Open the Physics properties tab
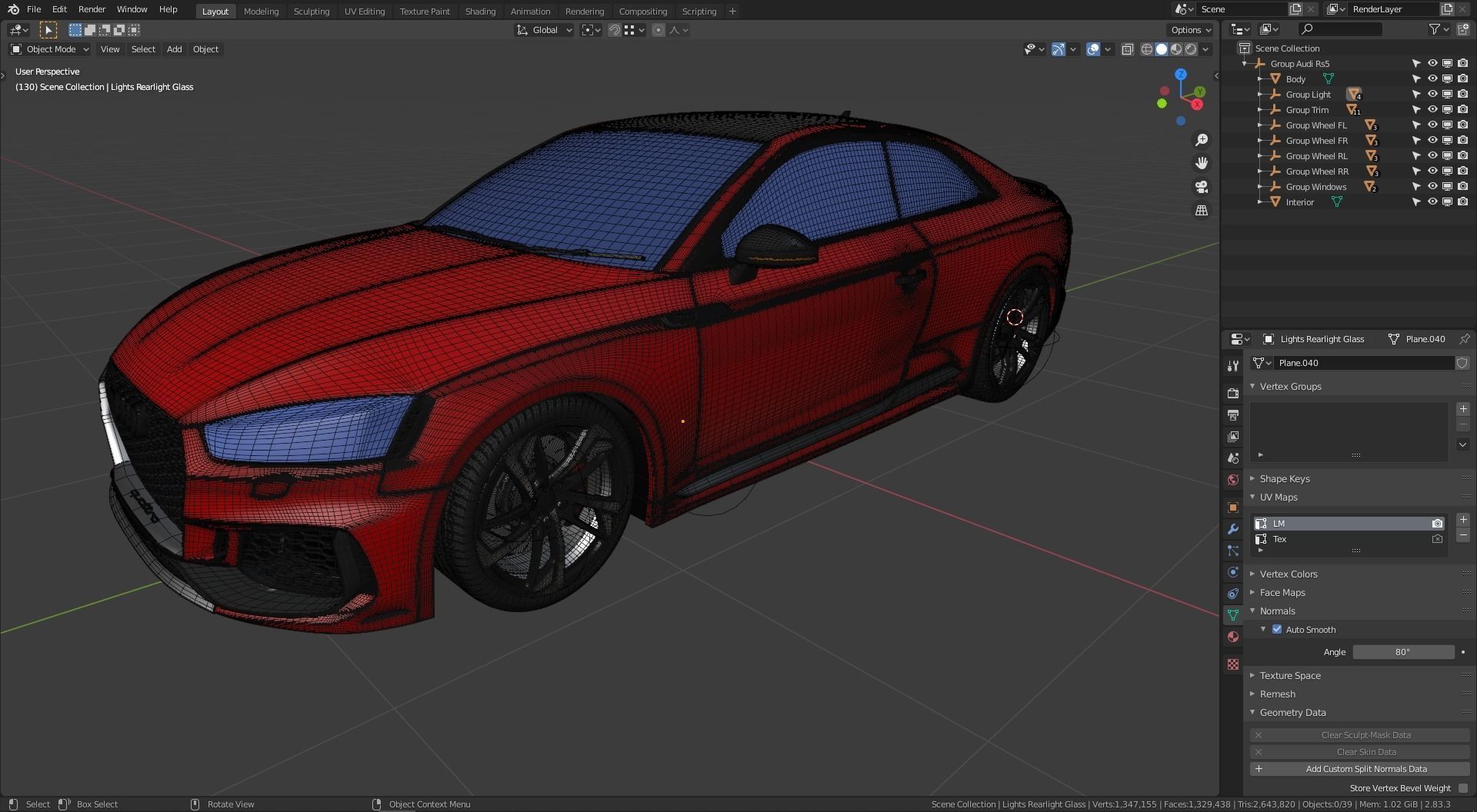This screenshot has height=812, width=1477. click(1233, 572)
